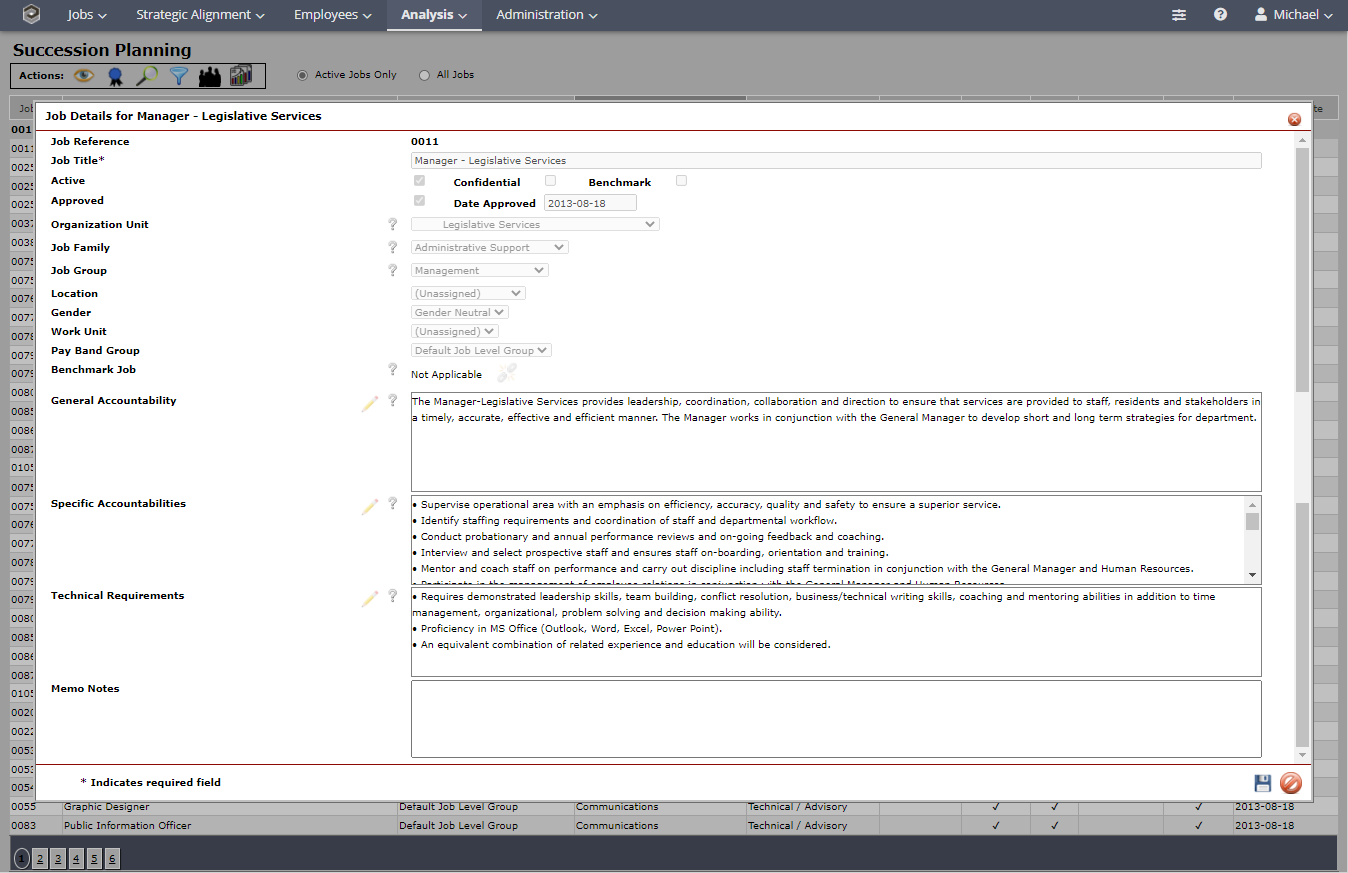Click the Public Information Officer row

(673, 826)
